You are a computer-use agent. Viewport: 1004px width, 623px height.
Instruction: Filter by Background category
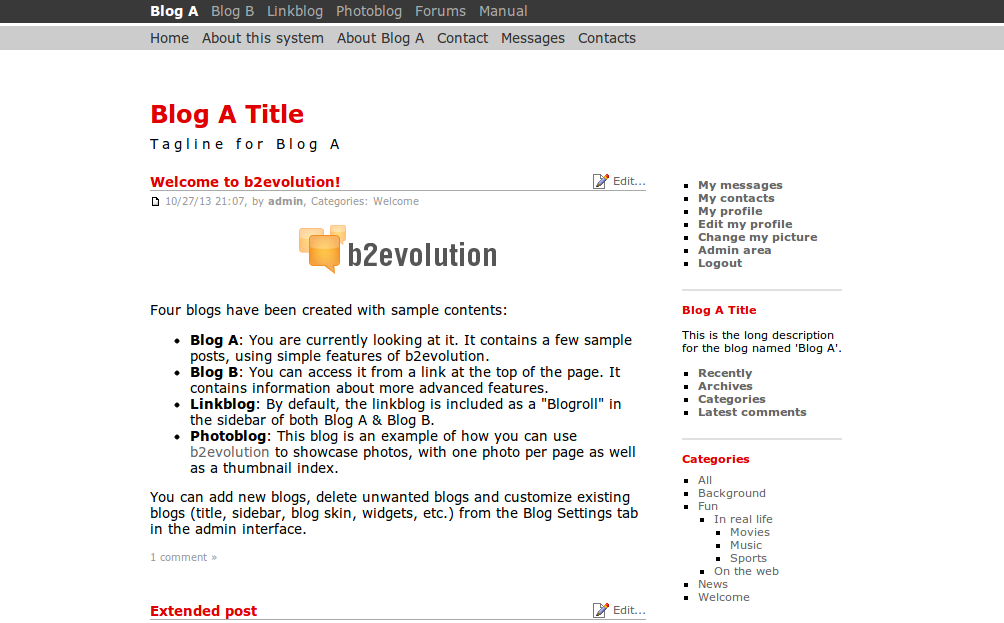pos(732,493)
